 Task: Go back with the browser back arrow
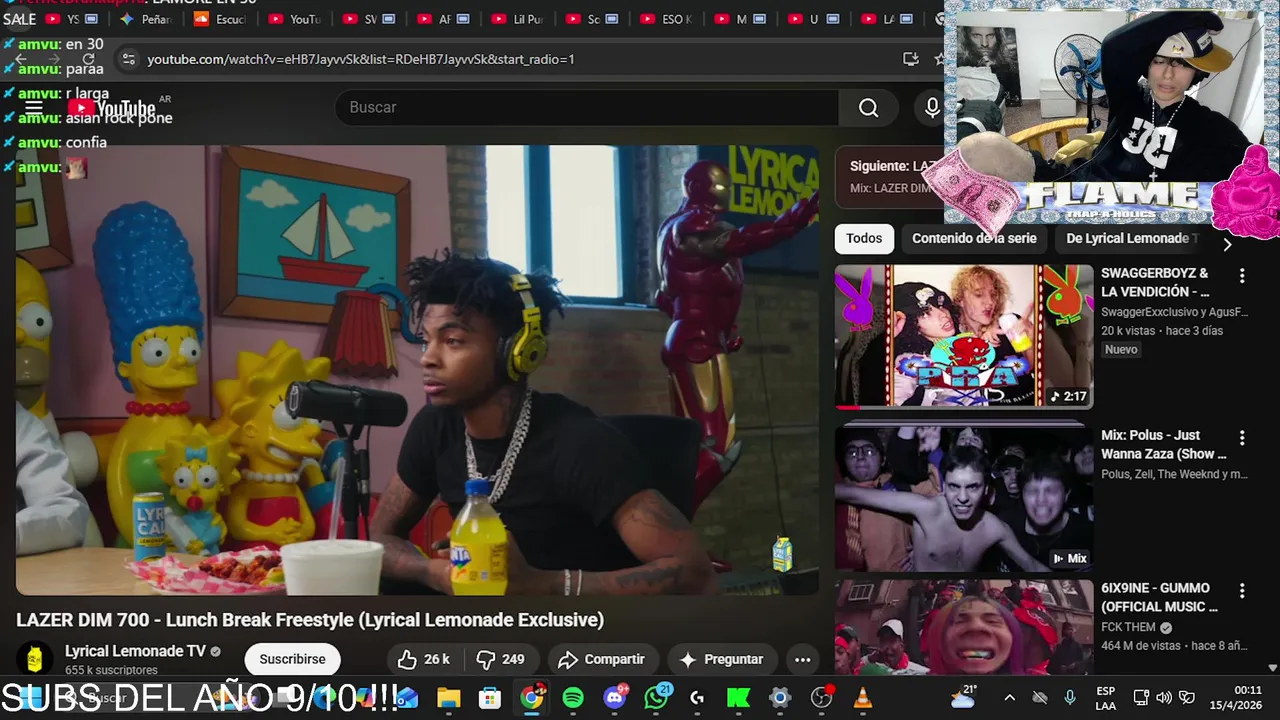point(21,59)
